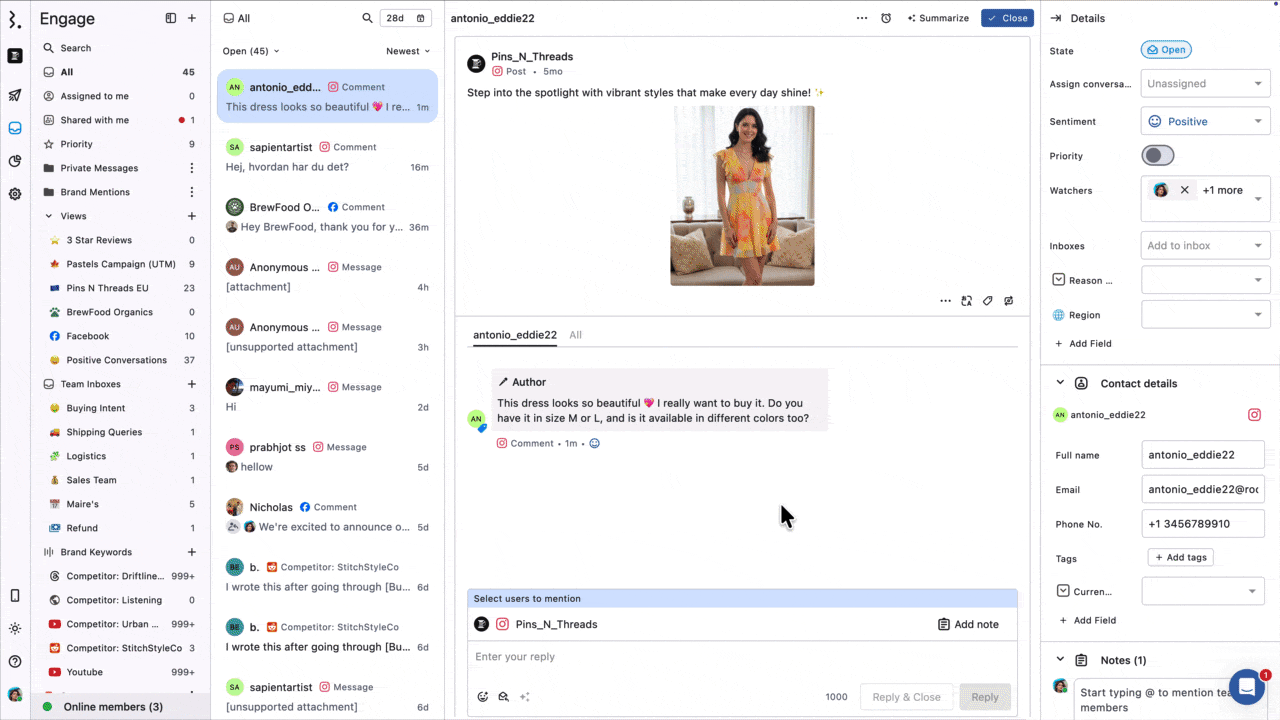Click the emoji picker in reply box
Viewport: 1280px width, 720px height.
(x=483, y=697)
